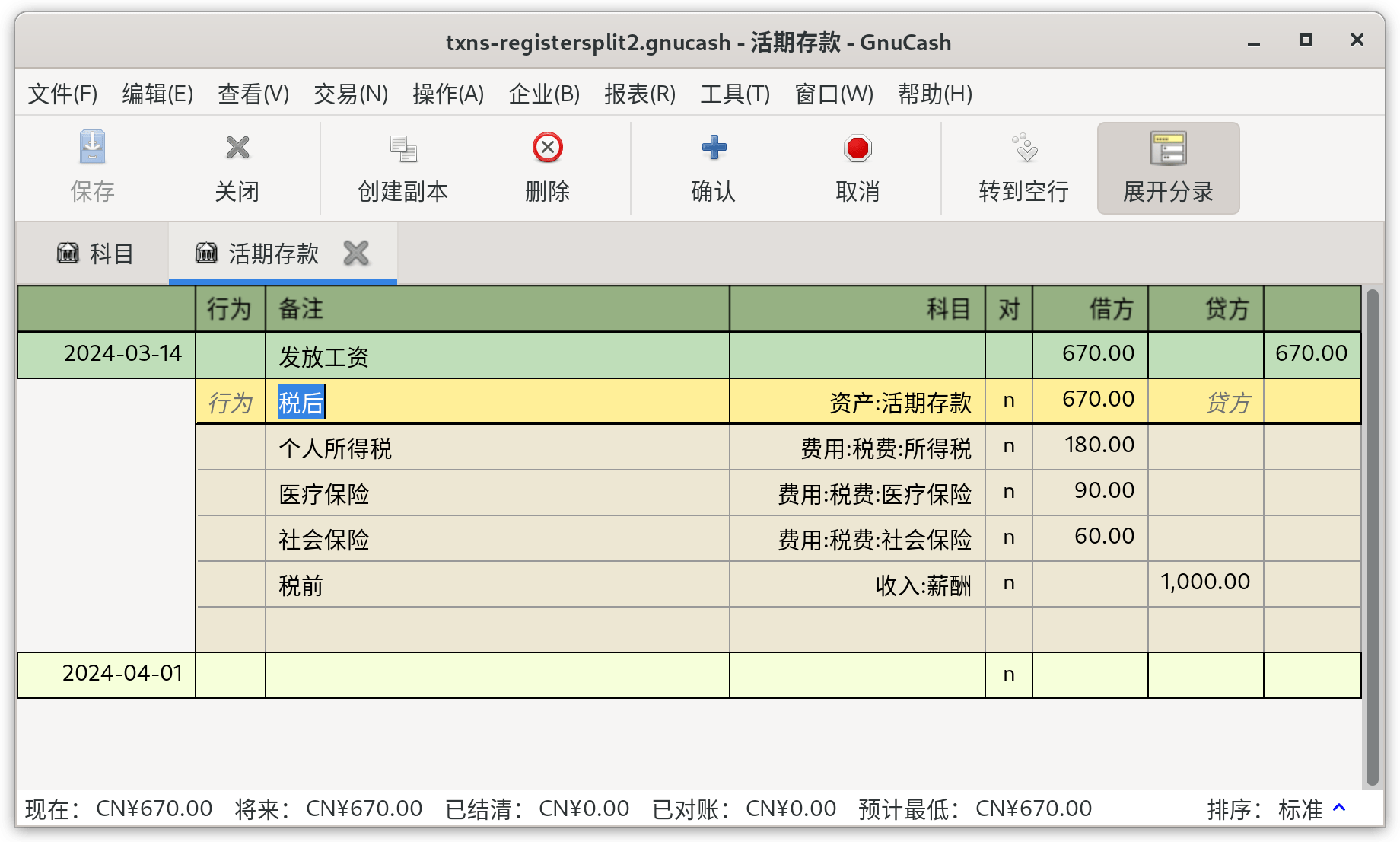The image size is (1400, 842).
Task: Toggle reconcile flag on 个人所得税 row
Action: click(1008, 447)
